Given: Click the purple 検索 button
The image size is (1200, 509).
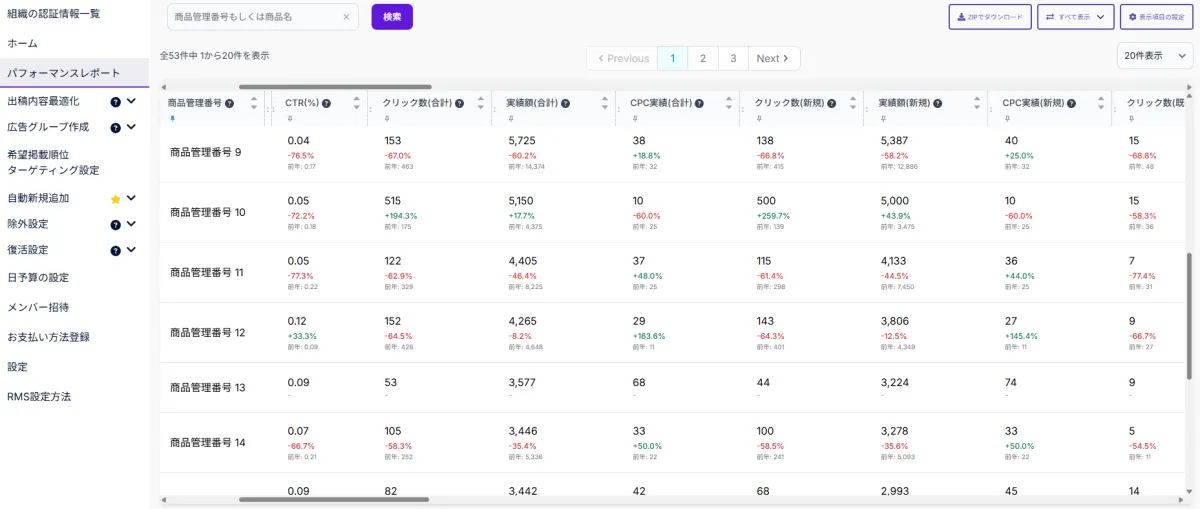Looking at the screenshot, I should 392,17.
